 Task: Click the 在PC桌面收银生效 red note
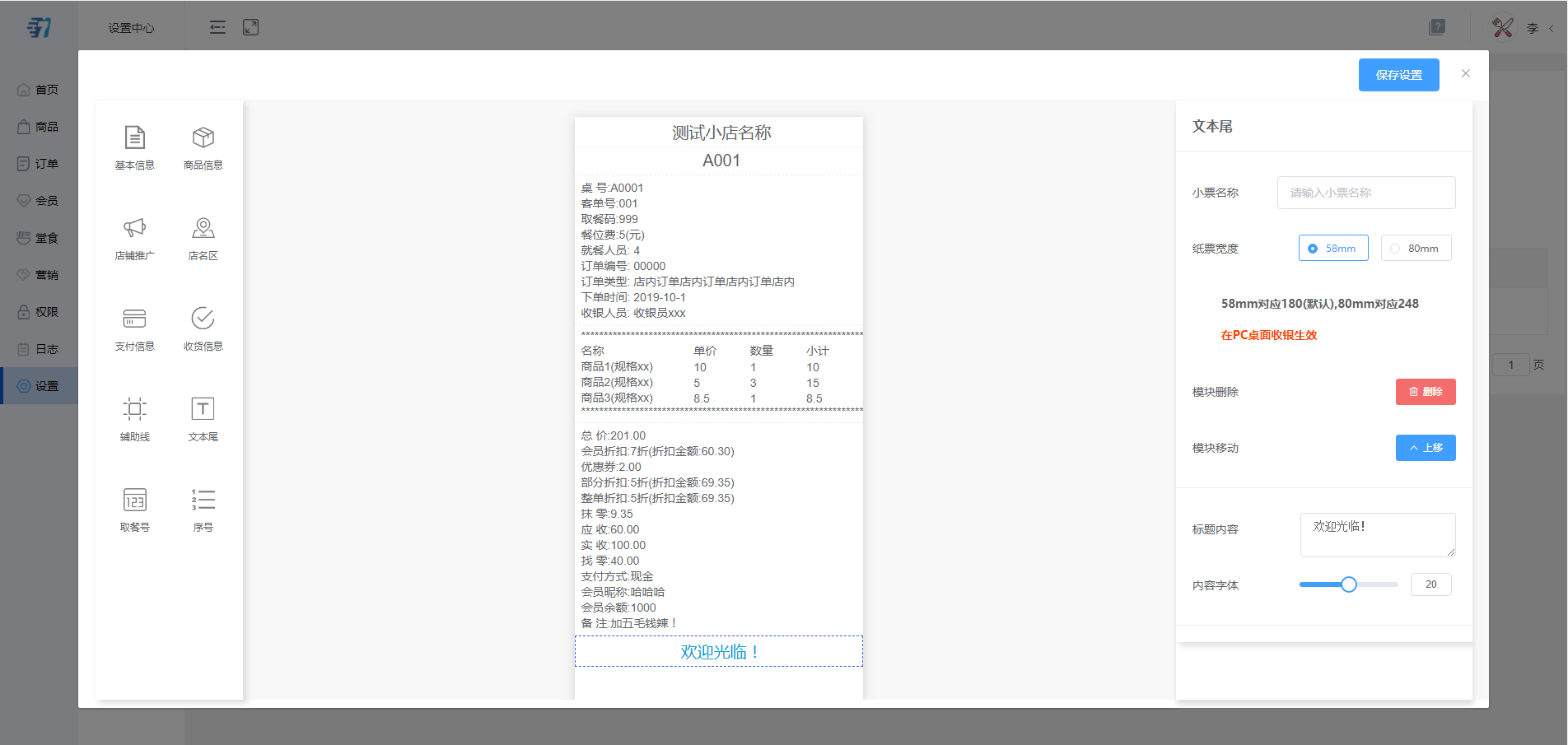(x=1269, y=335)
